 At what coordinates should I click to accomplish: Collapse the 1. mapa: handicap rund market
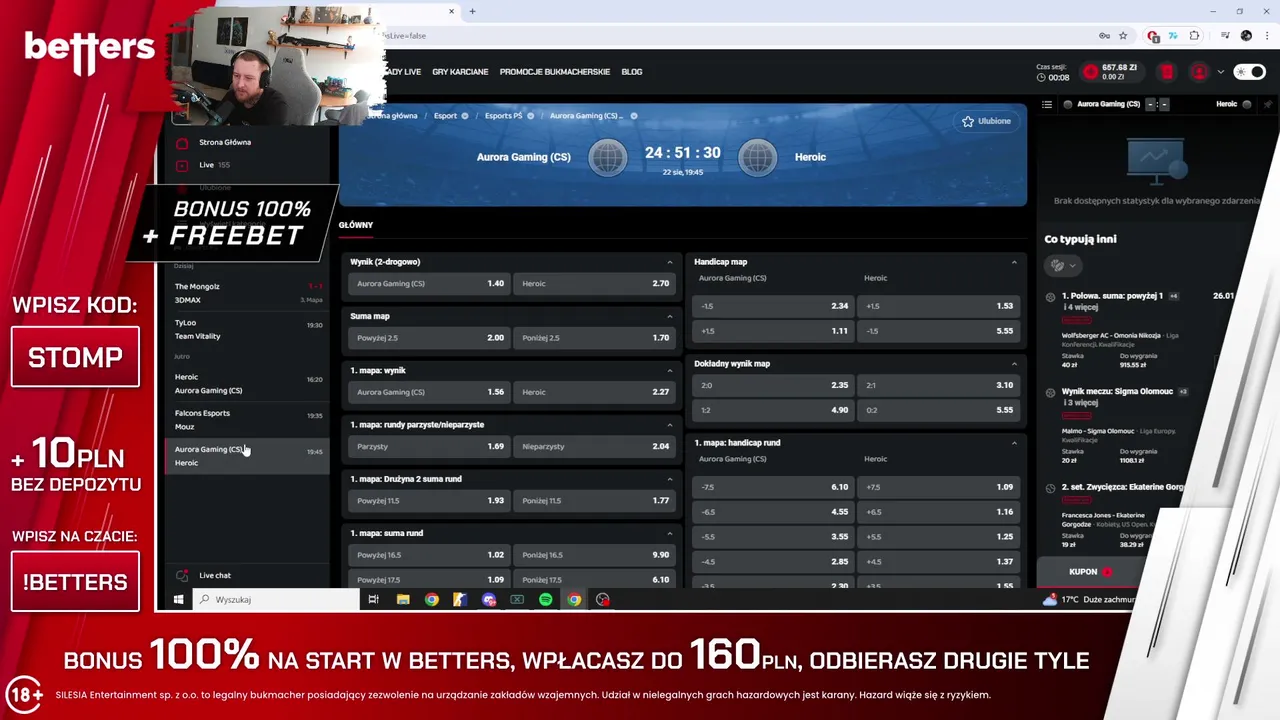1014,442
